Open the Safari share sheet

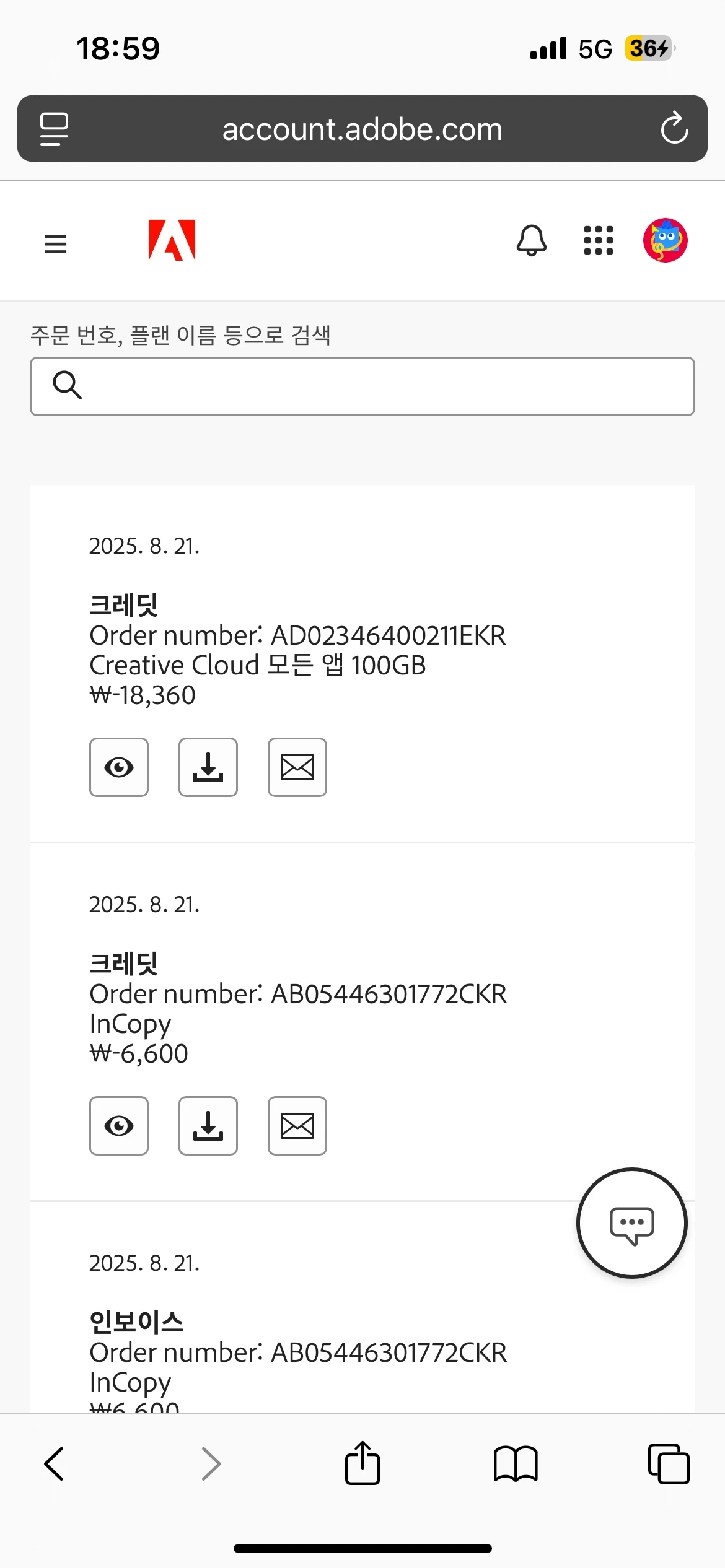[x=362, y=1463]
